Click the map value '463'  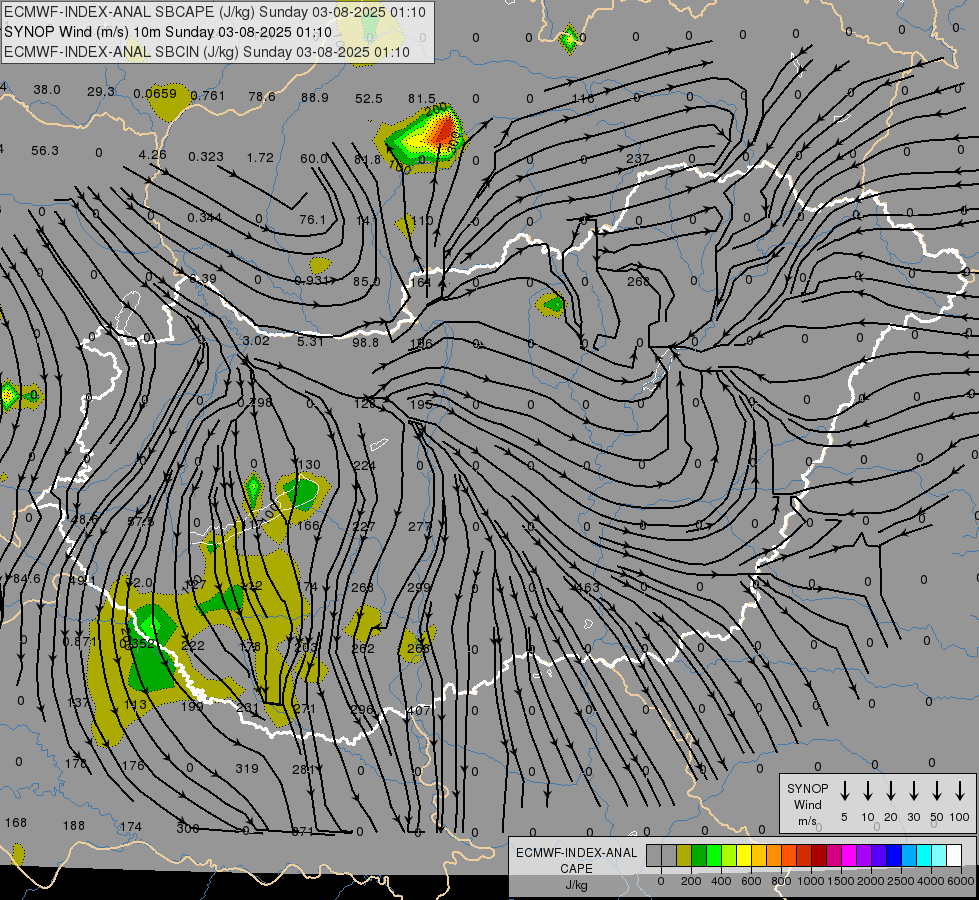tap(588, 587)
